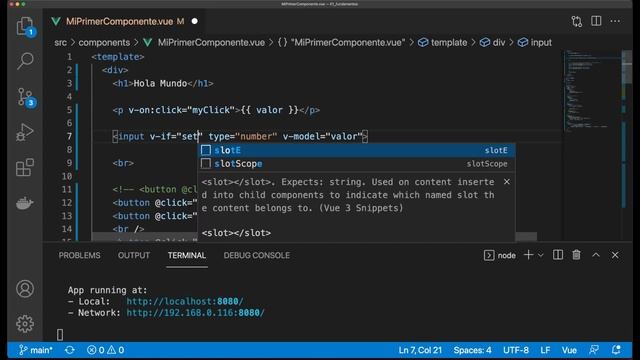This screenshot has height=360, width=640.
Task: Close the terminal panel
Action: coord(615,255)
